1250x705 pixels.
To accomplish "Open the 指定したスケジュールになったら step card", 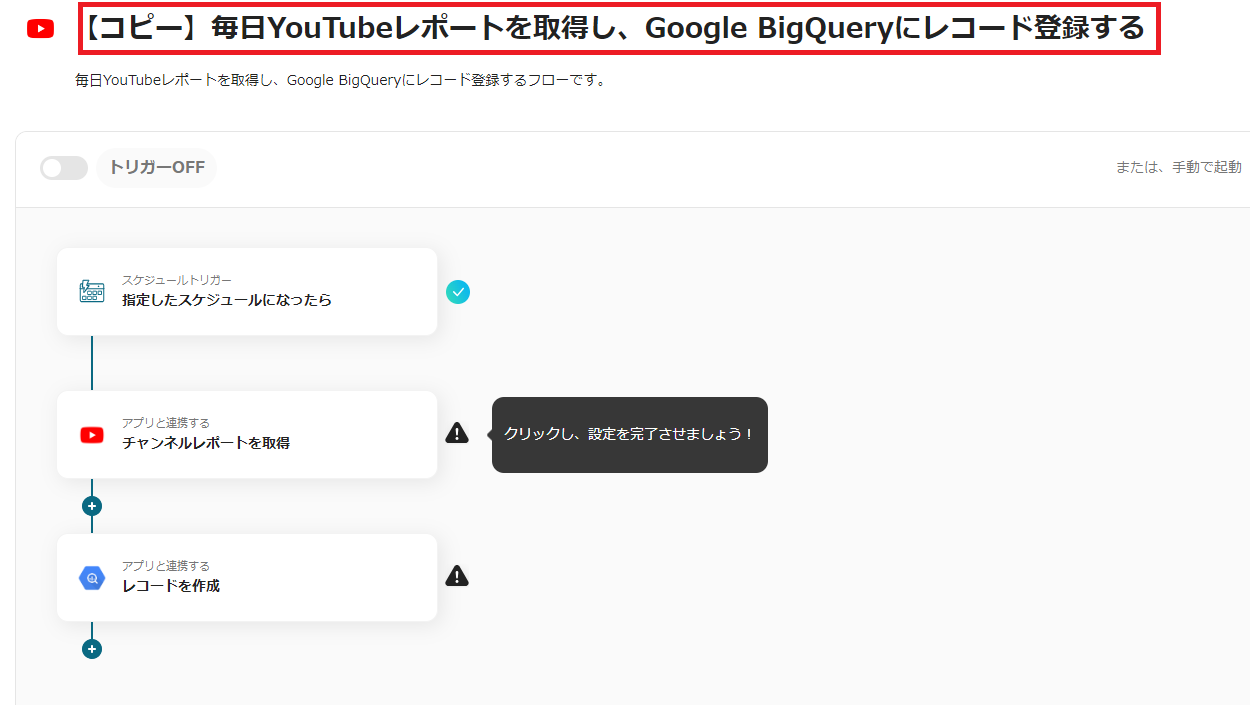I will [x=247, y=292].
